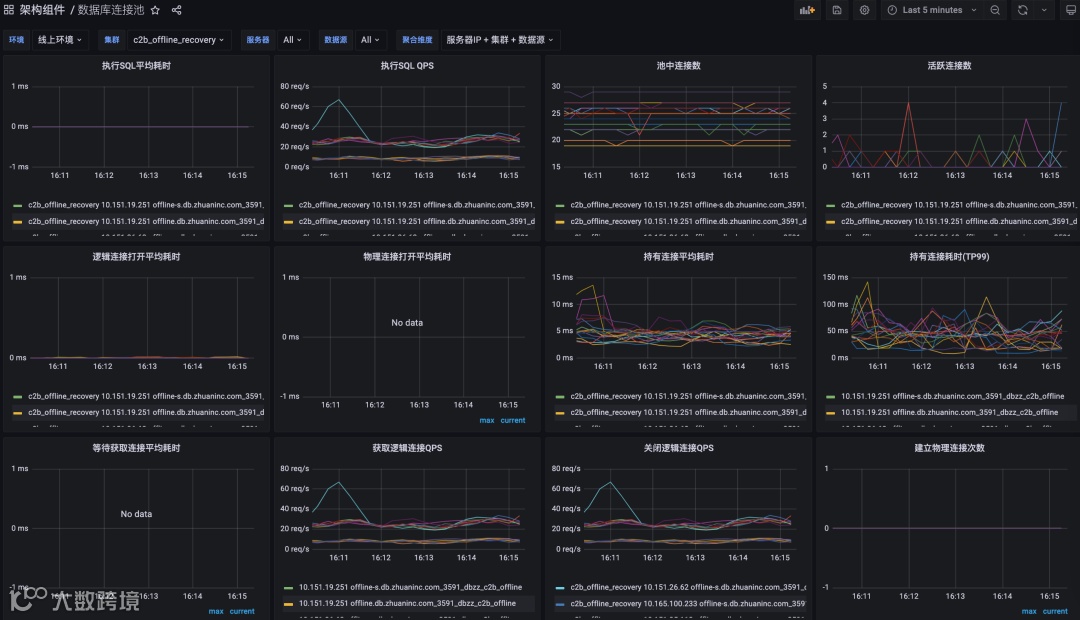Open the 池中连接数 panel title menu
1080x620 pixels.
tap(678, 65)
